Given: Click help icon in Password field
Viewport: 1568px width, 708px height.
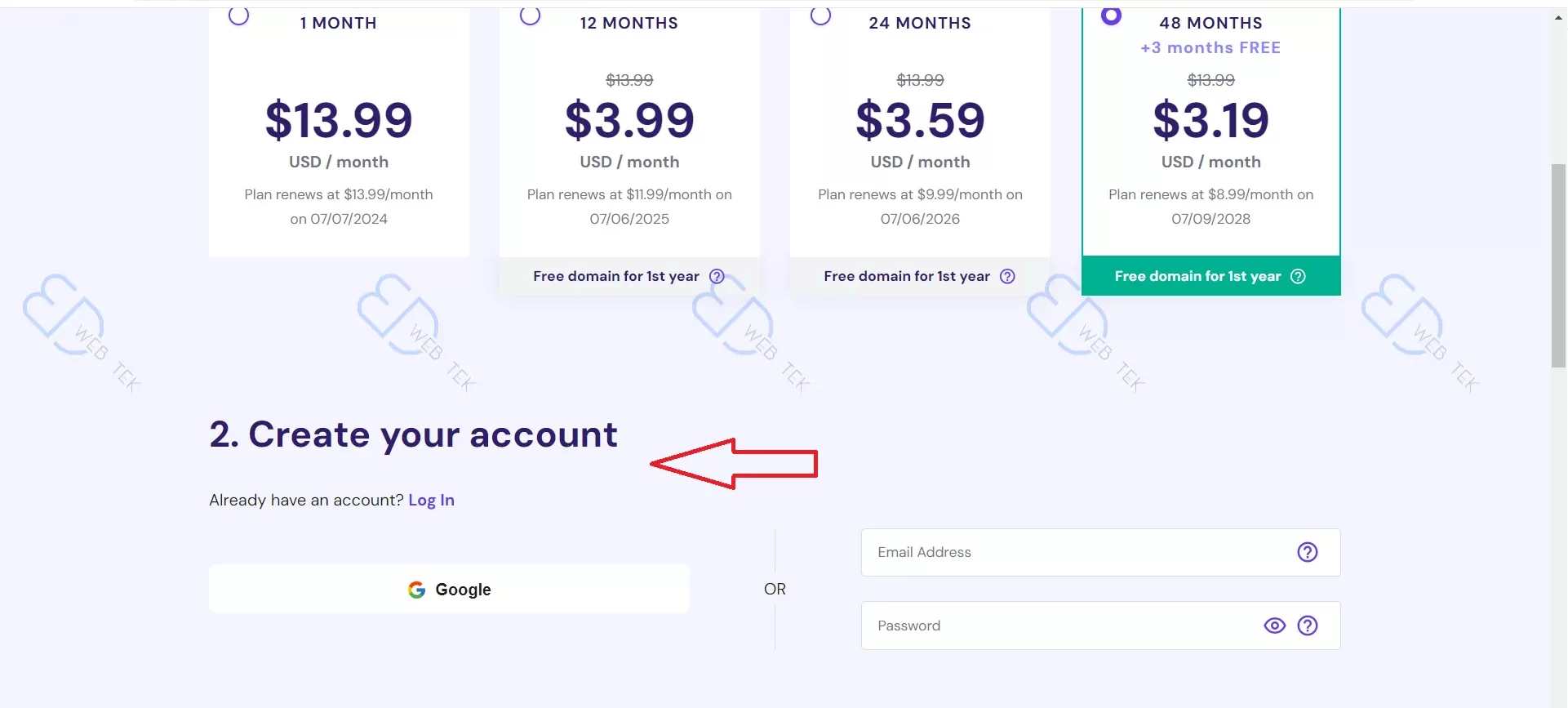Looking at the screenshot, I should (1307, 626).
